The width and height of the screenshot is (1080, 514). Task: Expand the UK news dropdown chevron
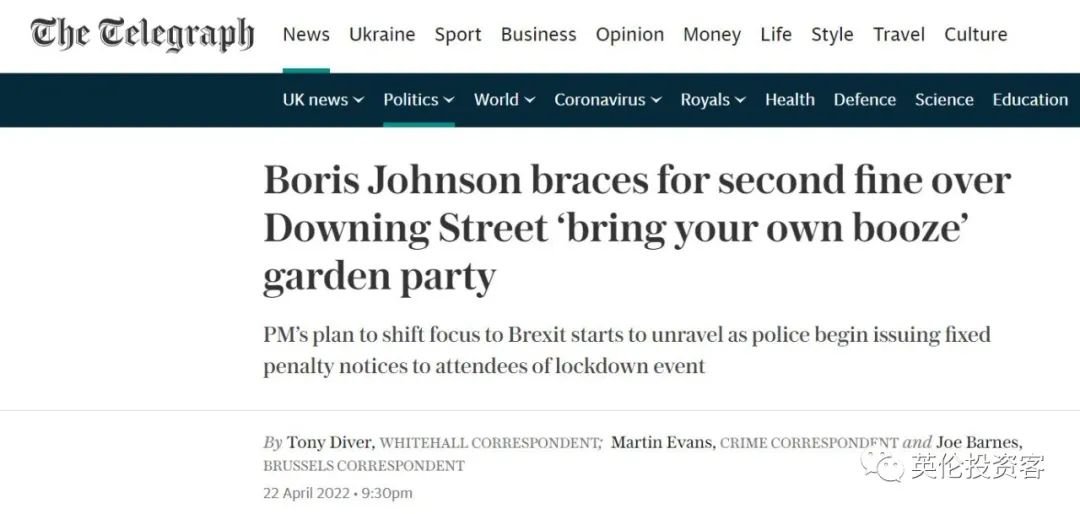point(358,100)
